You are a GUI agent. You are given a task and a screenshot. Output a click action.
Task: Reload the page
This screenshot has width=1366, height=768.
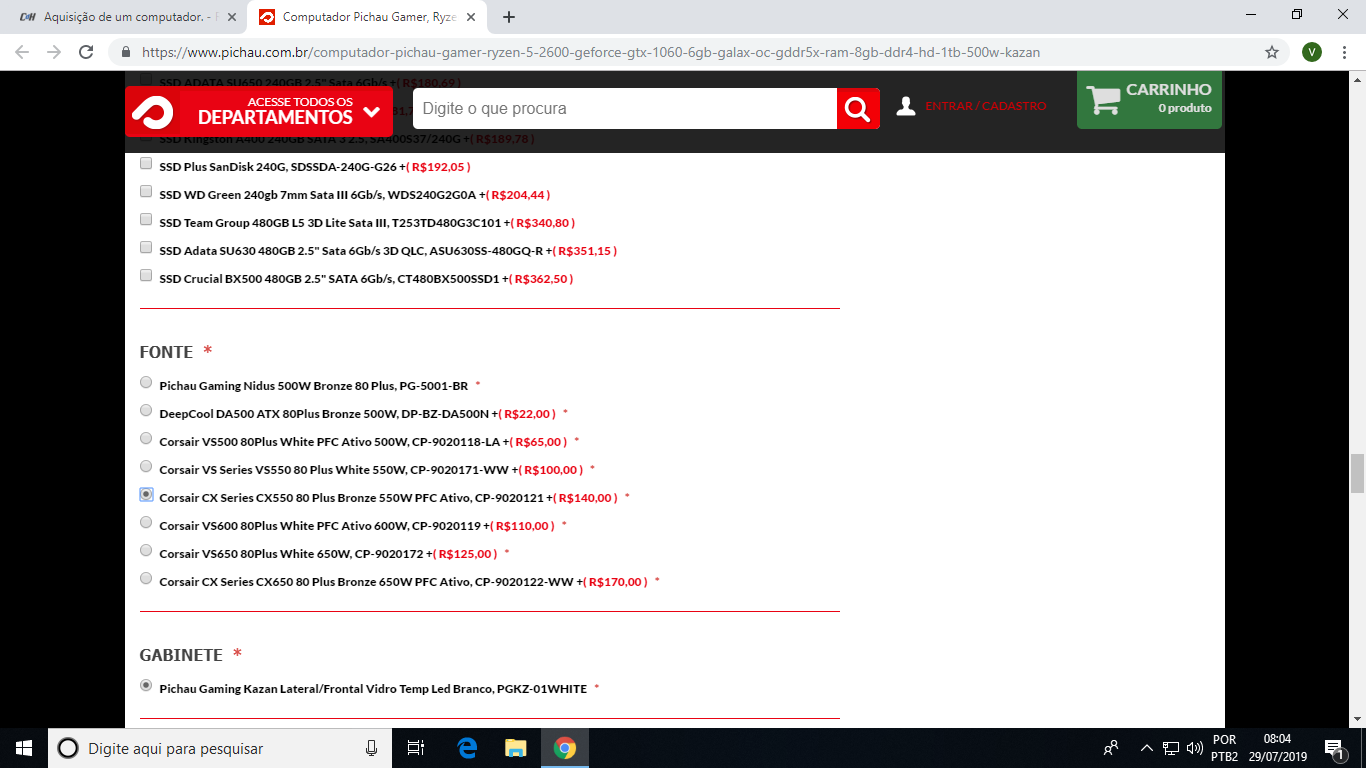[x=86, y=52]
